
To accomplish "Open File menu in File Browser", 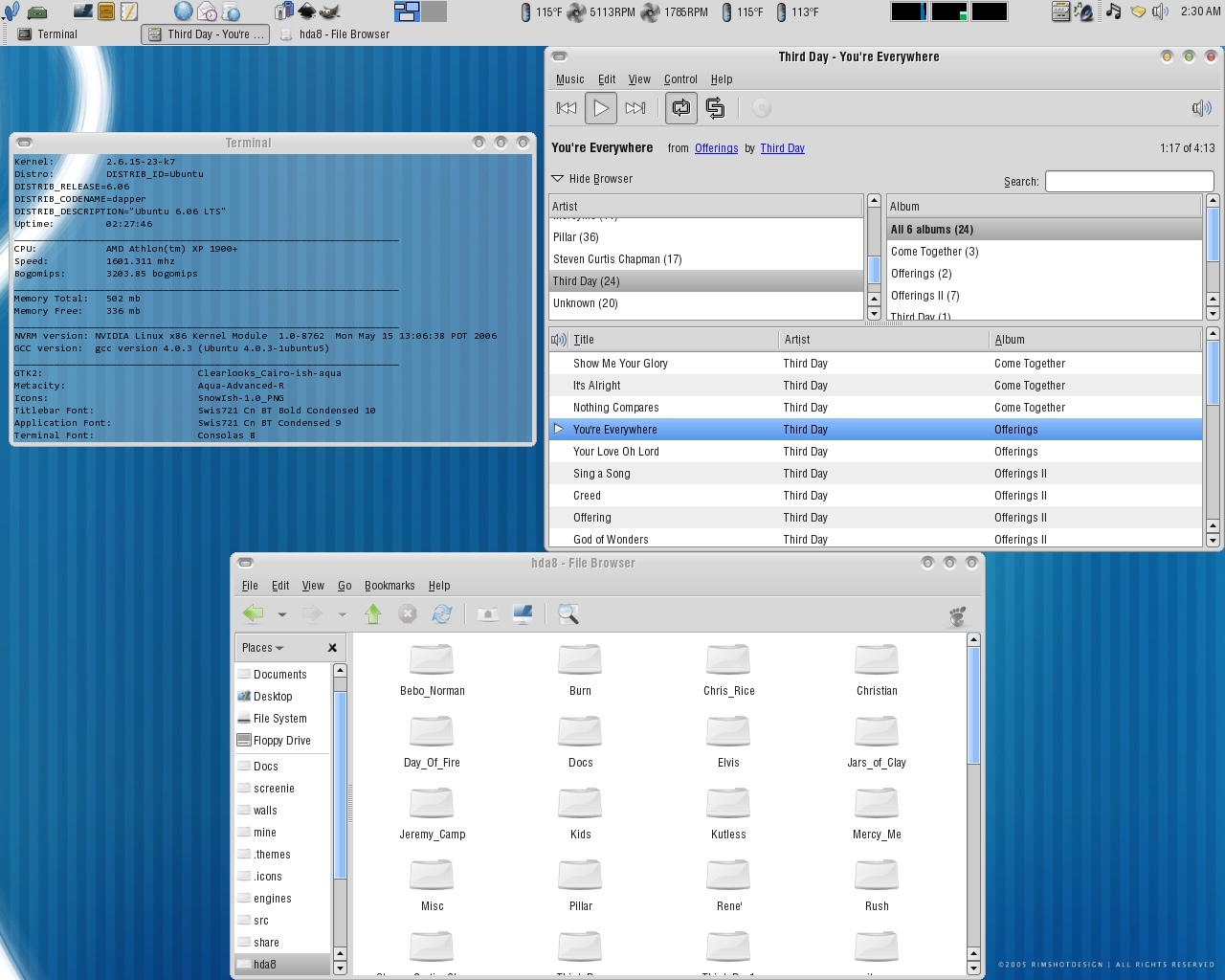I will pyautogui.click(x=250, y=586).
